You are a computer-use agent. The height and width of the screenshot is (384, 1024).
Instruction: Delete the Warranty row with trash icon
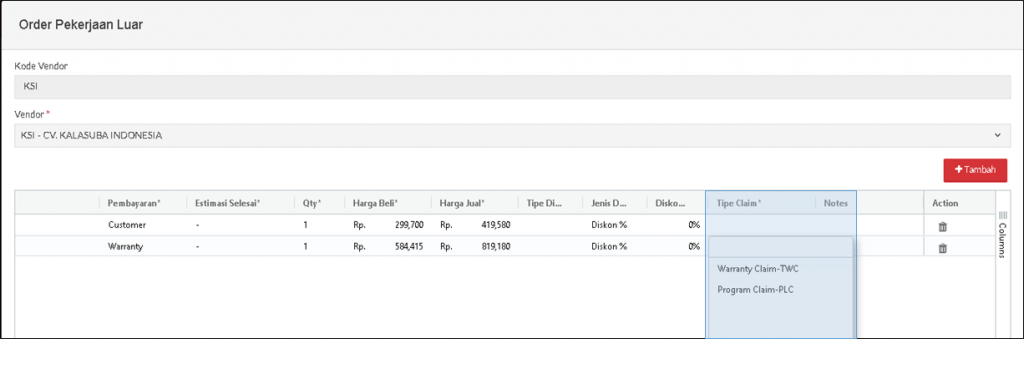pos(942,248)
